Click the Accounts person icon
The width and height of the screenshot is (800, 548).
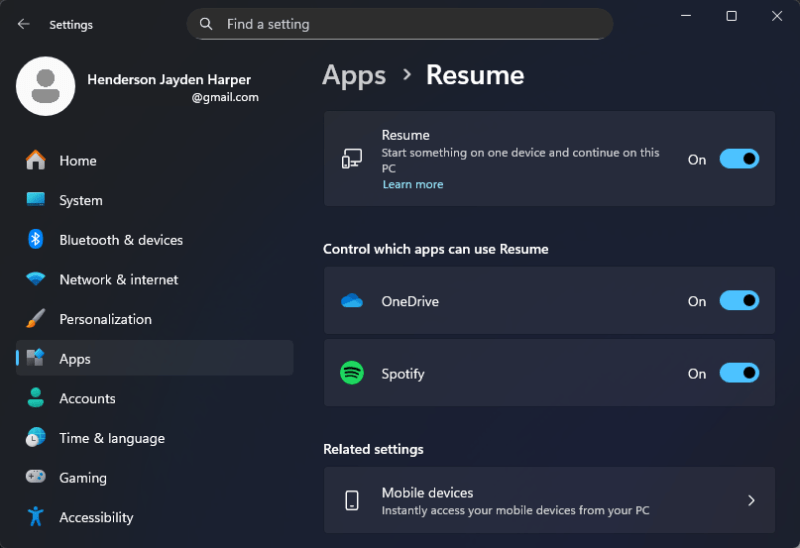click(36, 397)
